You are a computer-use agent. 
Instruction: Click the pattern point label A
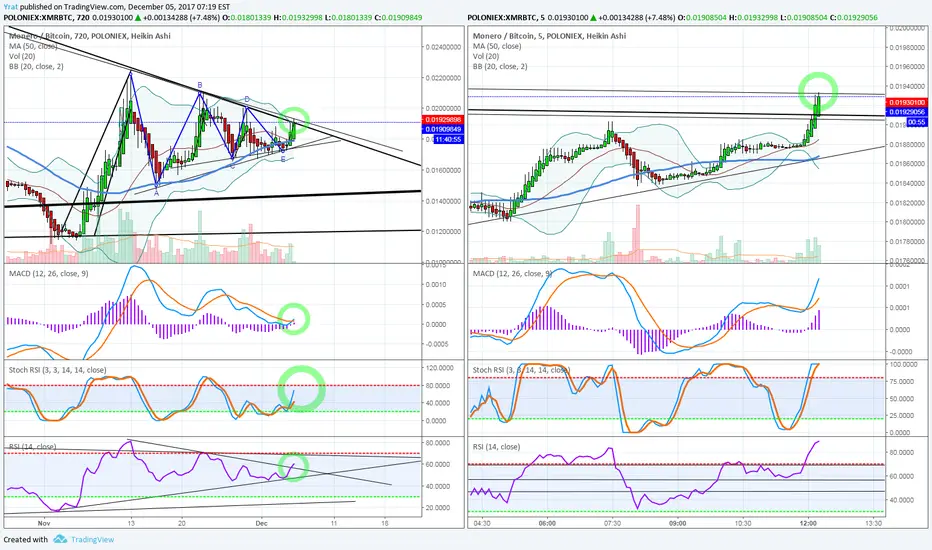(156, 193)
